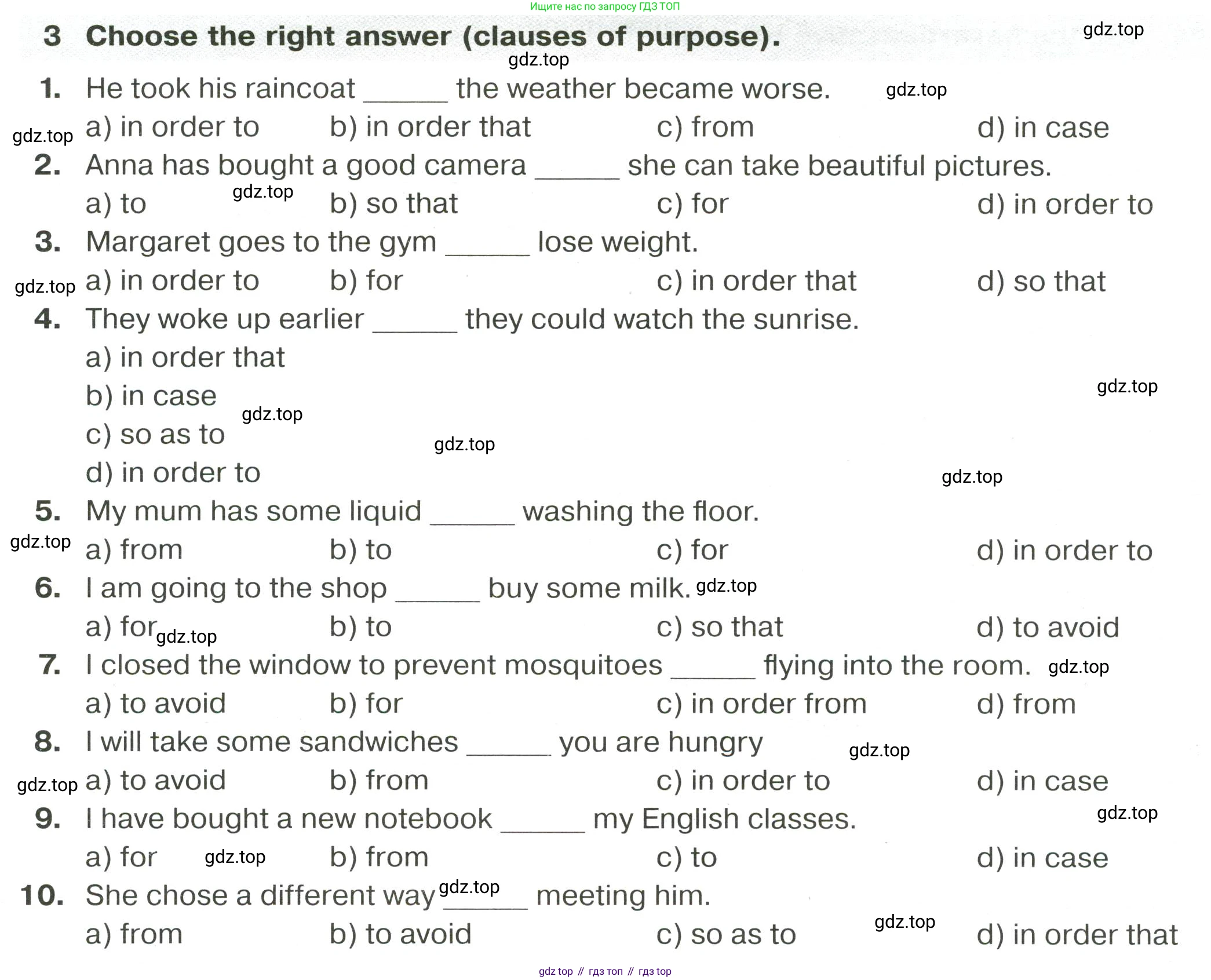Select "a) for" under question 9
The image size is (1211, 980).
point(121,858)
